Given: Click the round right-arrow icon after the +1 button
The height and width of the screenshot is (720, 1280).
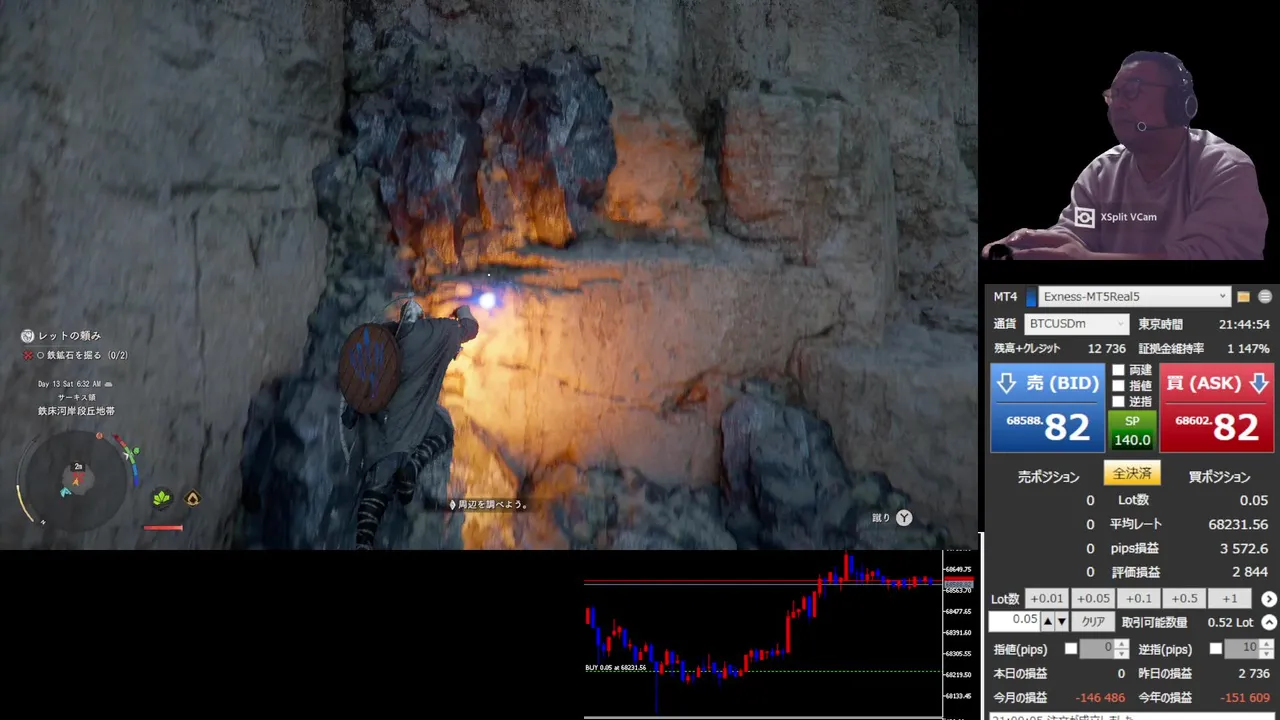Looking at the screenshot, I should tap(1269, 599).
